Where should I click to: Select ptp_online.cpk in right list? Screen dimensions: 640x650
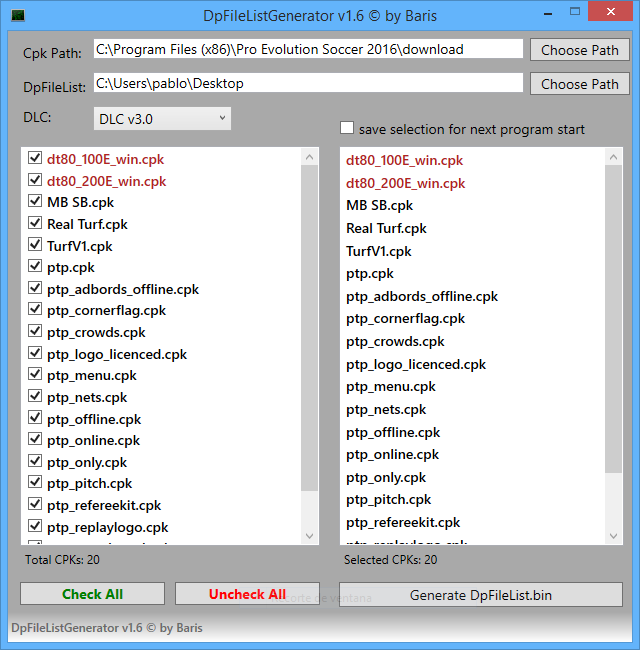(392, 455)
